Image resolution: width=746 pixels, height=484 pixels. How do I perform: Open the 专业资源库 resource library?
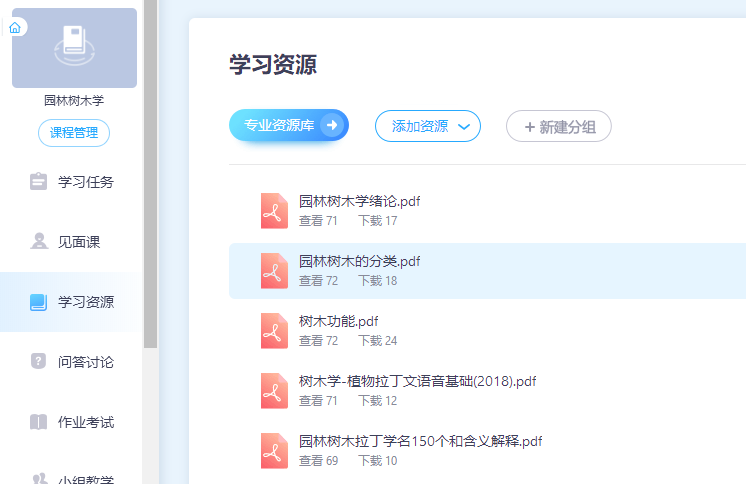[x=288, y=125]
